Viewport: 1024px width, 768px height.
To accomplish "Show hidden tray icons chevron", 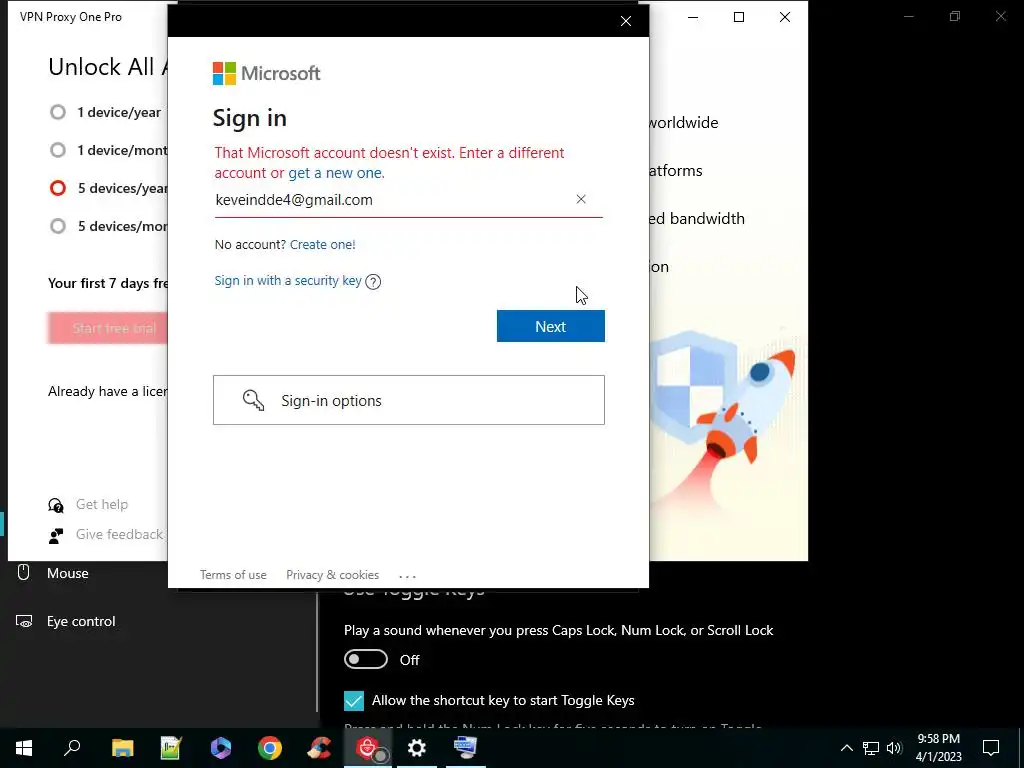I will coord(846,748).
